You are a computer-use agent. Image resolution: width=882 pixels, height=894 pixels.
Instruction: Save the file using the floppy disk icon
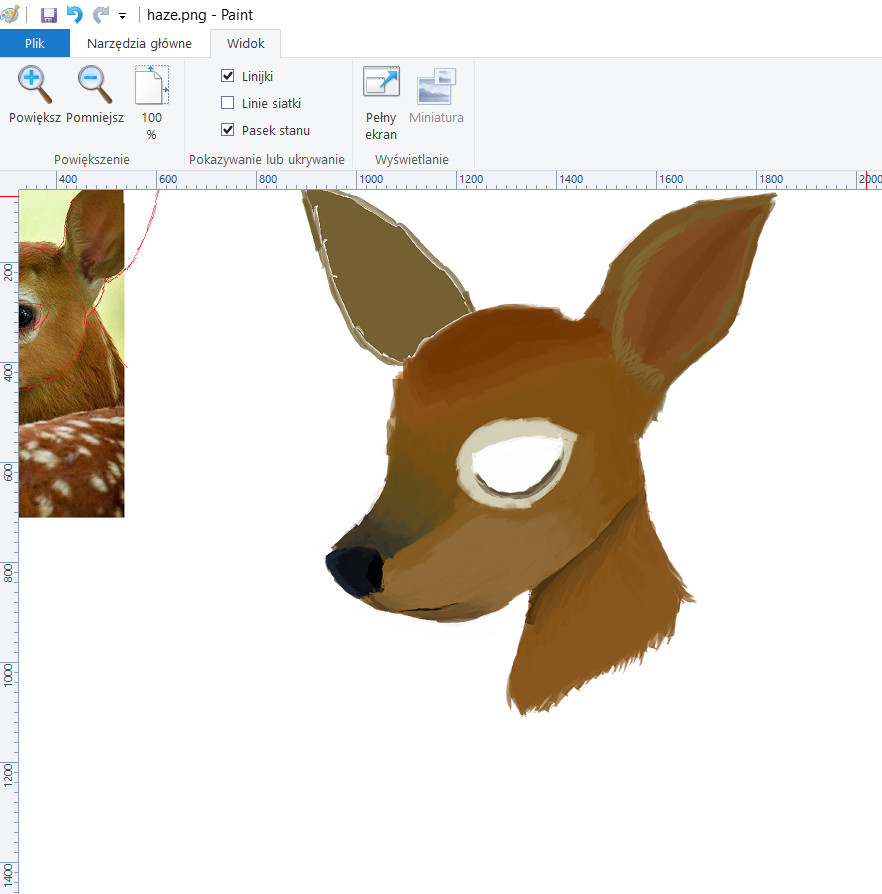(x=48, y=15)
